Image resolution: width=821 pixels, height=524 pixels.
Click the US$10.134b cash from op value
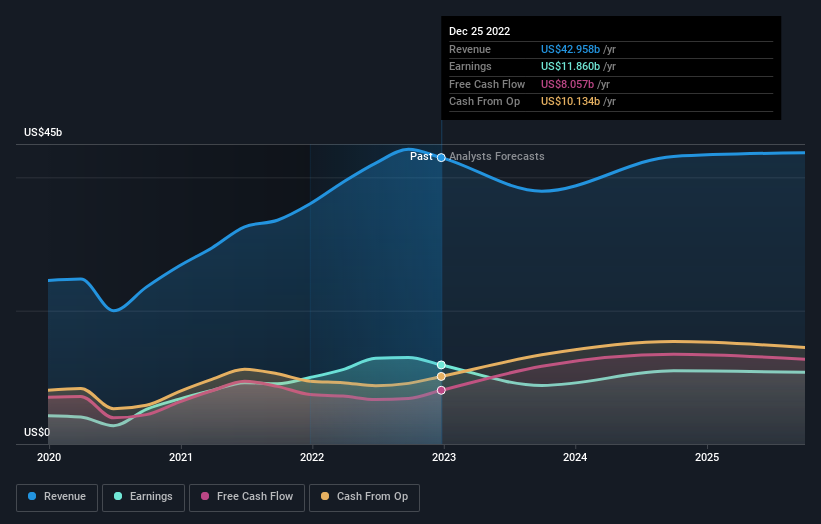tap(570, 102)
